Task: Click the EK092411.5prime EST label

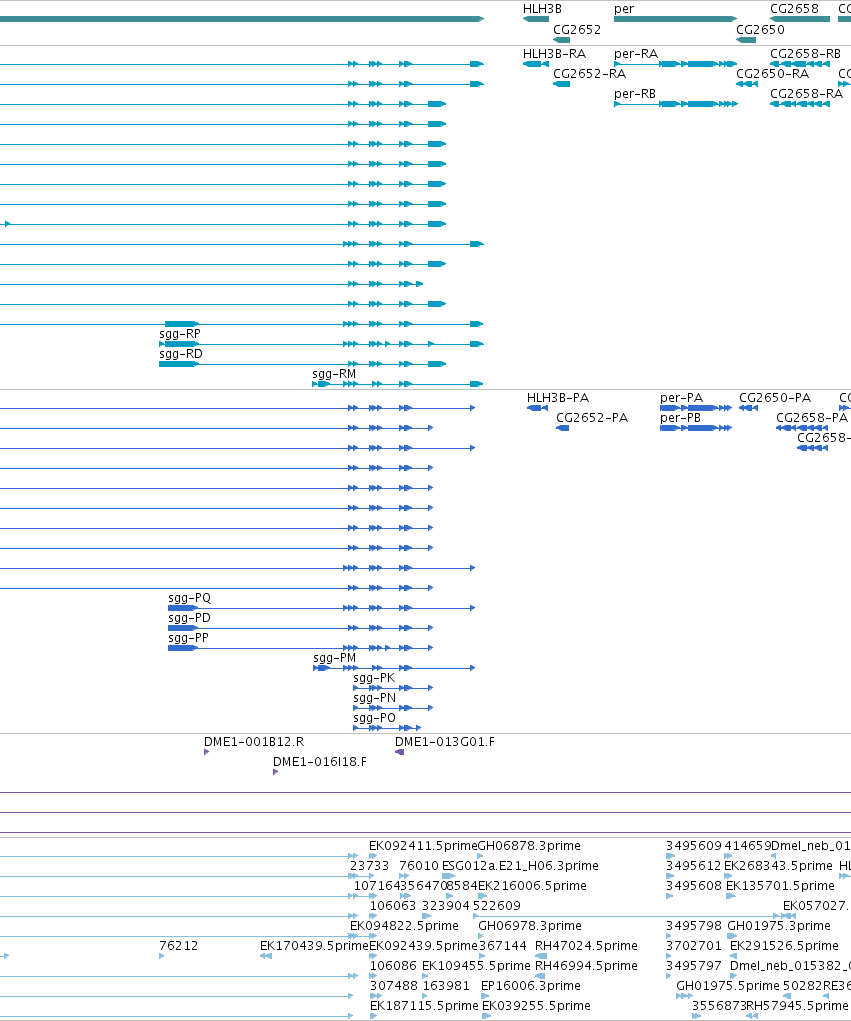Action: (x=423, y=846)
